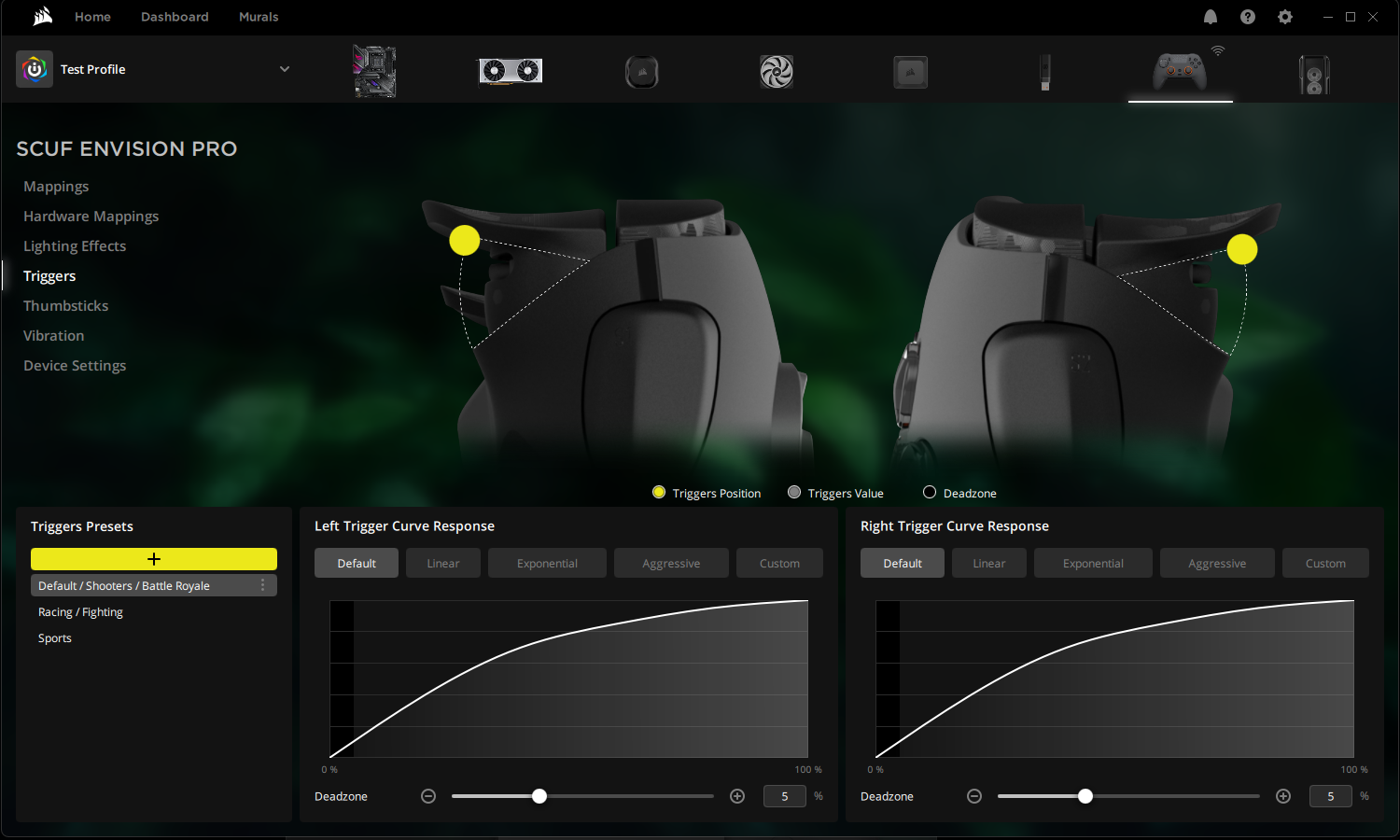Open the notifications bell
This screenshot has height=840, width=1400.
[x=1211, y=17]
